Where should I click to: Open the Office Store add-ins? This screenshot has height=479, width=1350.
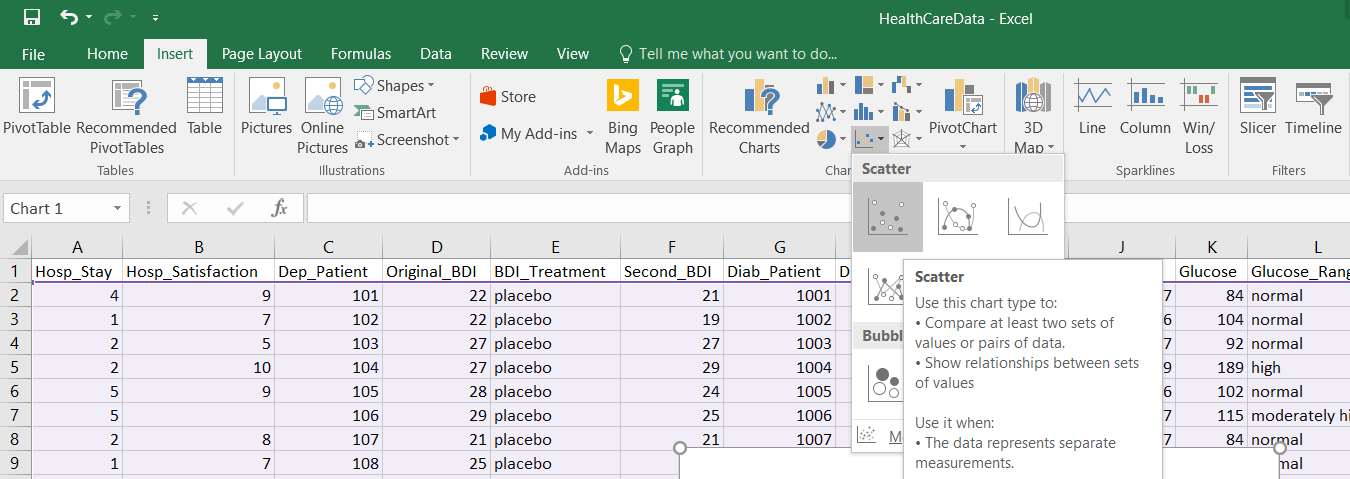coord(507,97)
